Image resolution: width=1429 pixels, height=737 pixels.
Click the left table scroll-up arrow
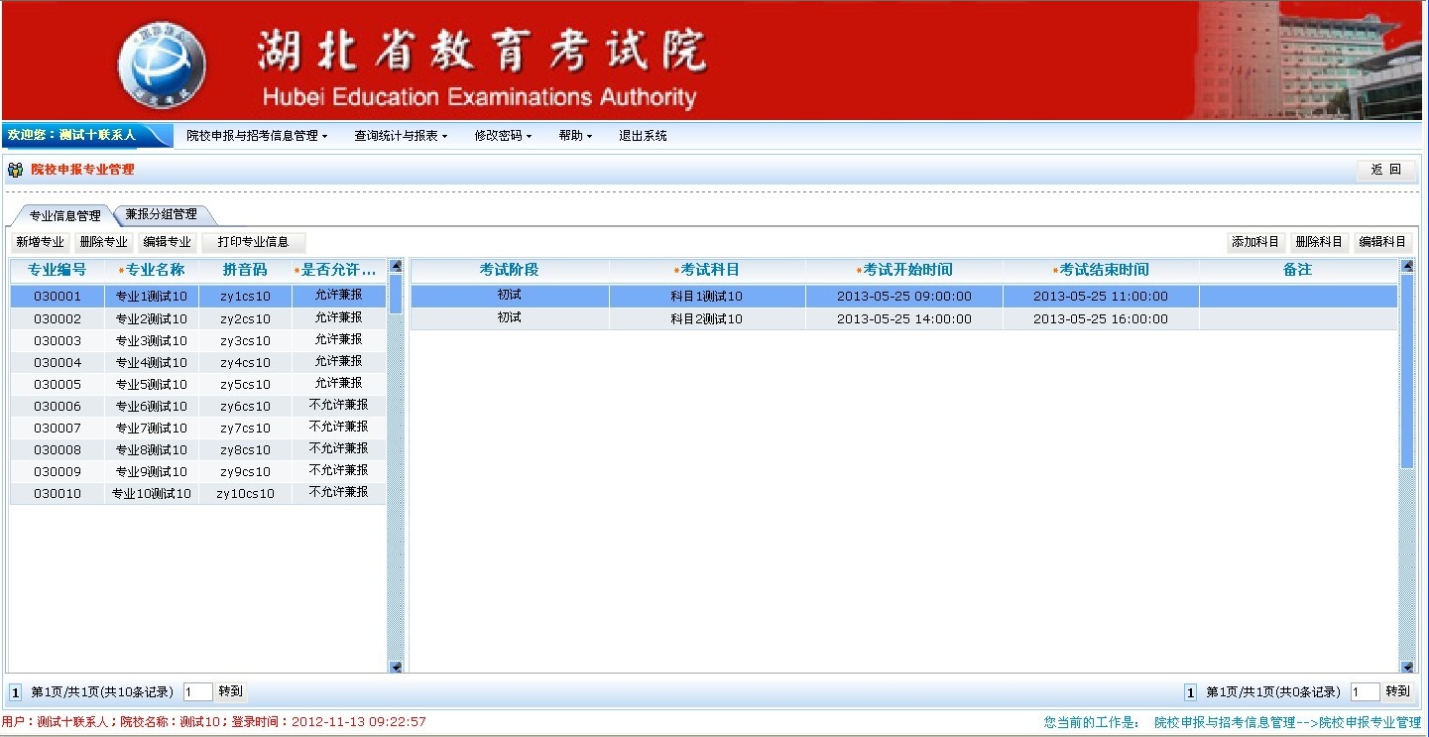coord(395,267)
